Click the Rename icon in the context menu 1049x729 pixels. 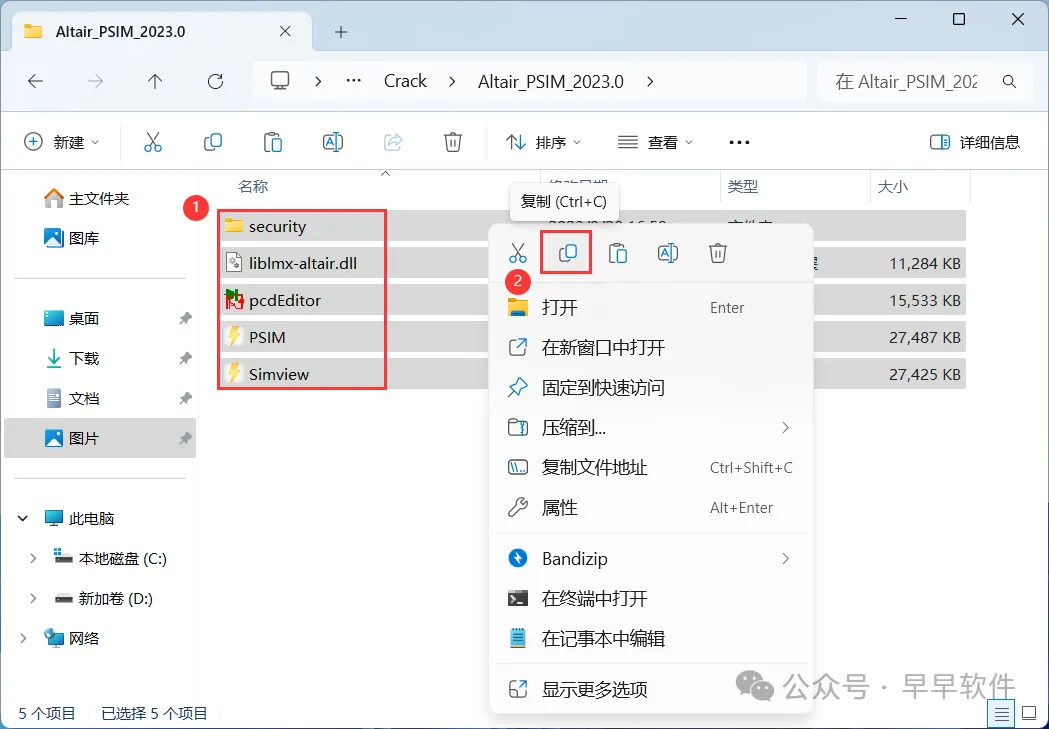tap(668, 253)
